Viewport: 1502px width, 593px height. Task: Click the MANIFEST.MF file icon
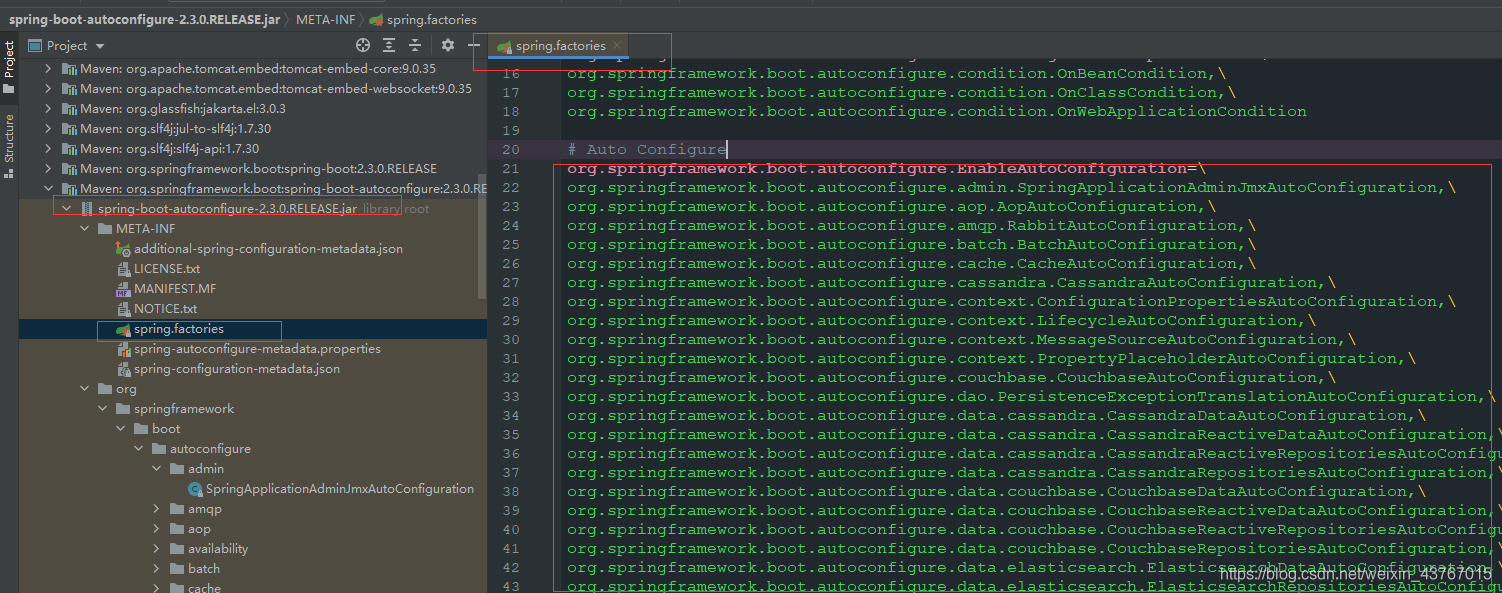coord(123,289)
